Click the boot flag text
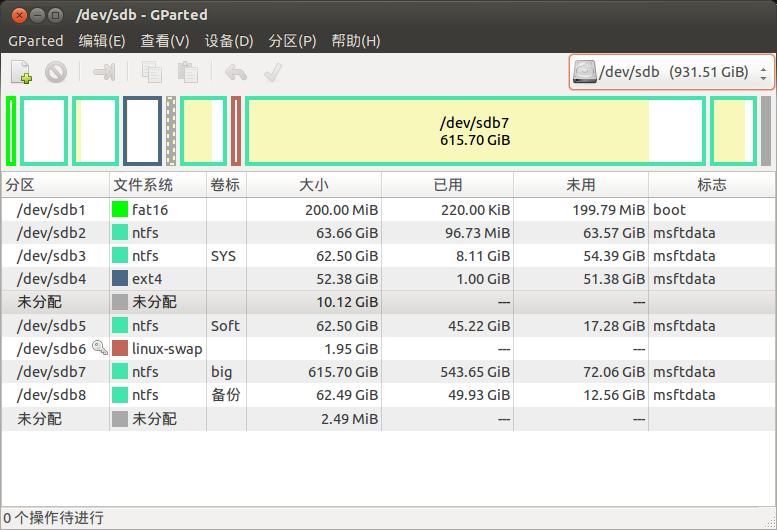The image size is (777, 530). coord(669,210)
